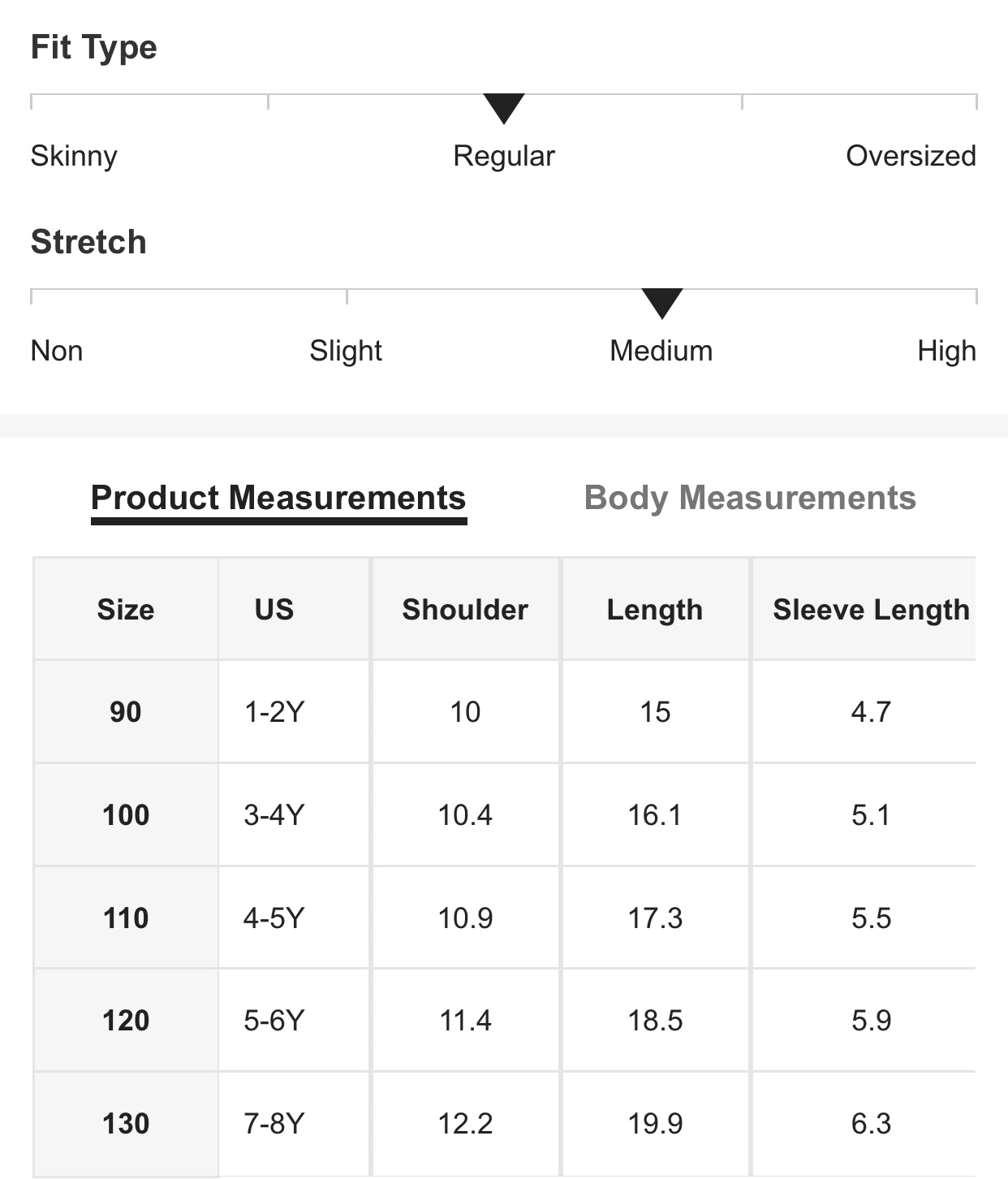Click the Sleeve Length column header
The width and height of the screenshot is (1008, 1179).
point(871,610)
